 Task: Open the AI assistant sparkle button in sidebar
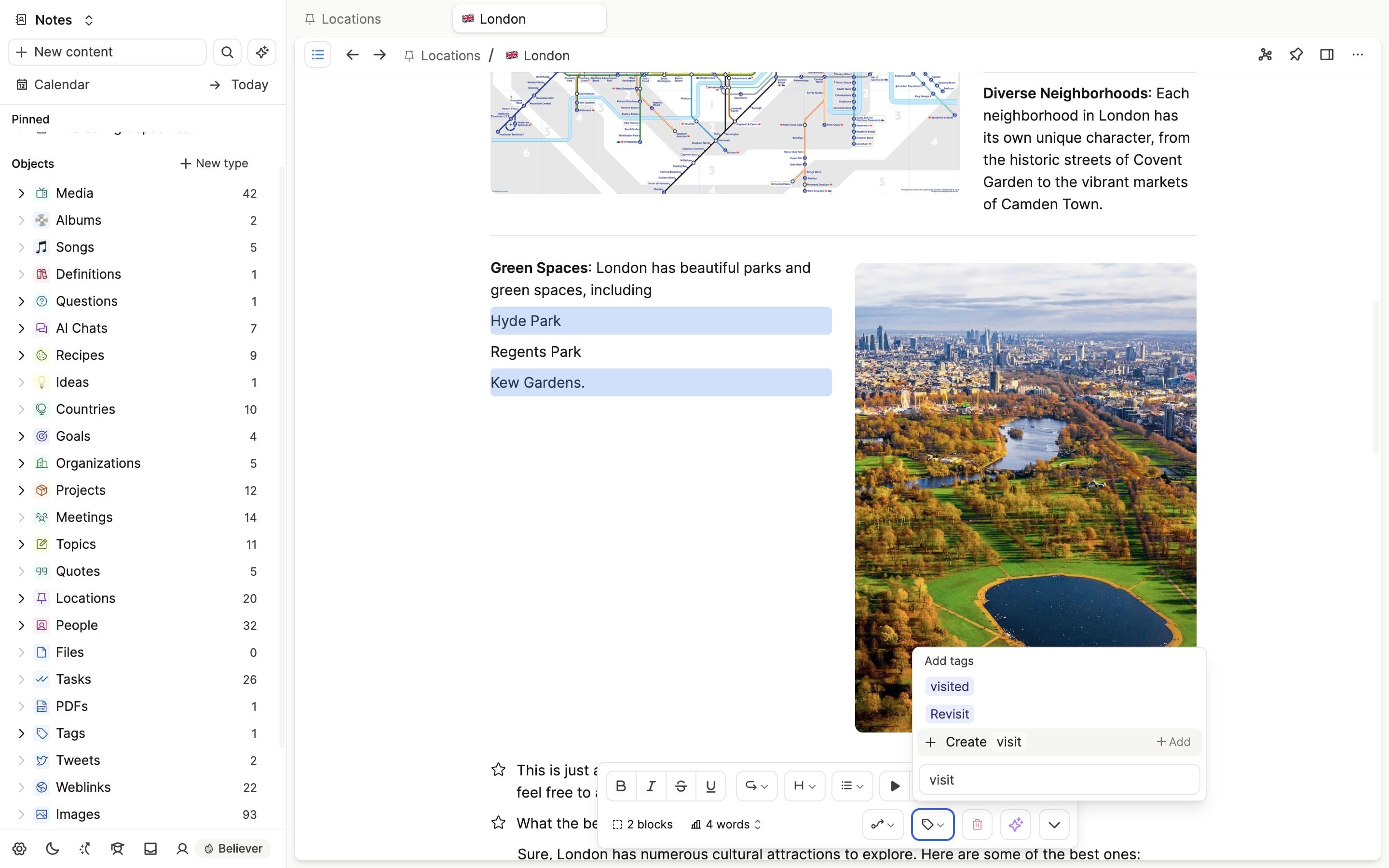click(262, 52)
